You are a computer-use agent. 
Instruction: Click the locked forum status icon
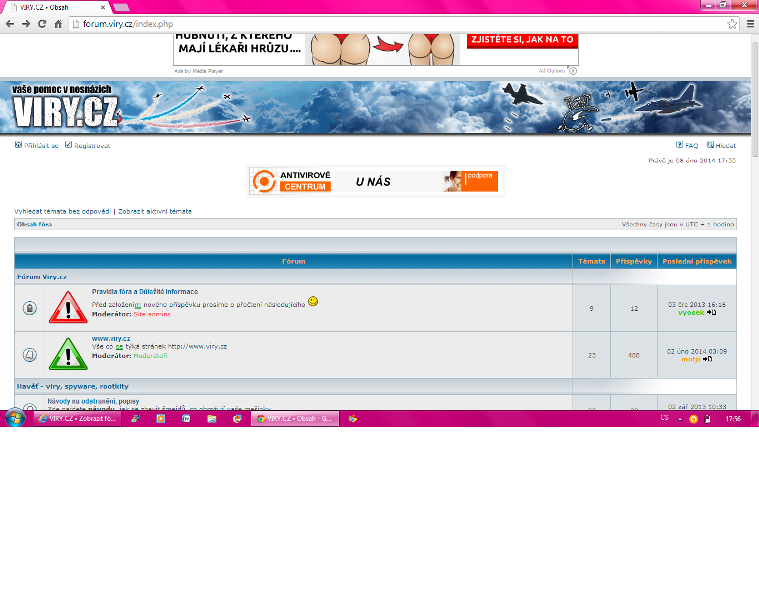(x=29, y=308)
